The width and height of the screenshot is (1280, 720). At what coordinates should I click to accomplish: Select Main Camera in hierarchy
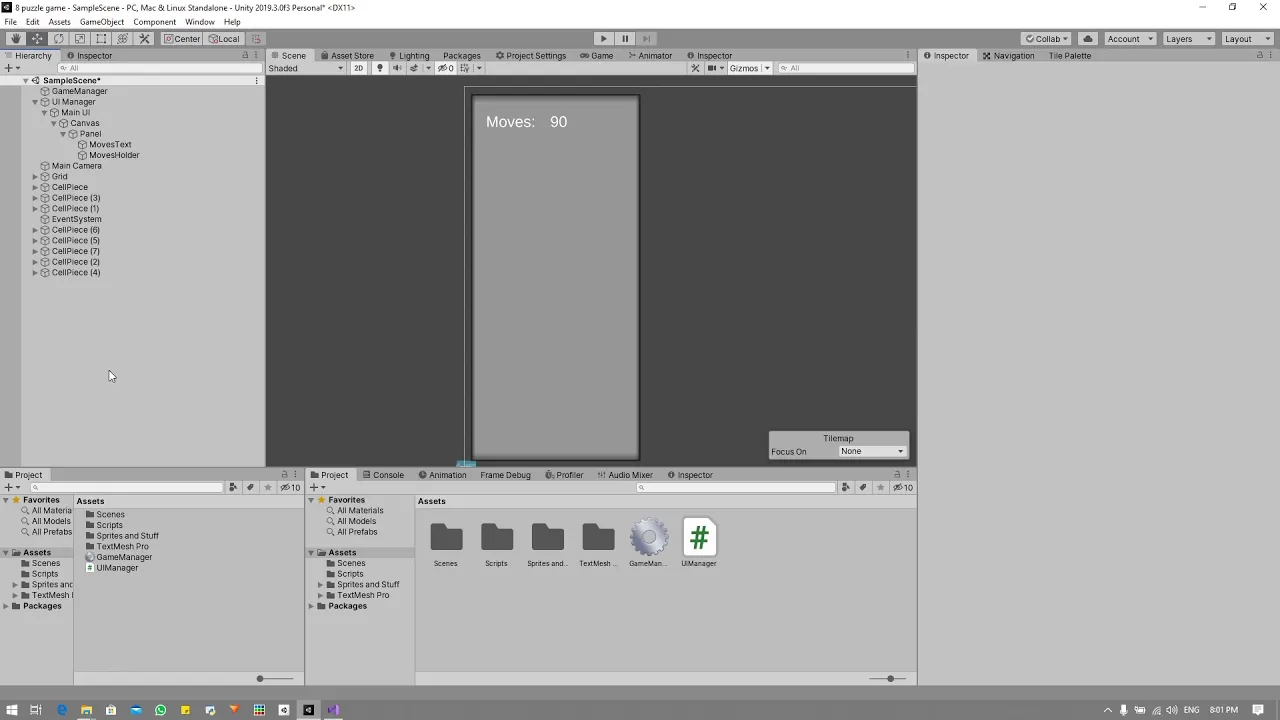click(x=76, y=166)
